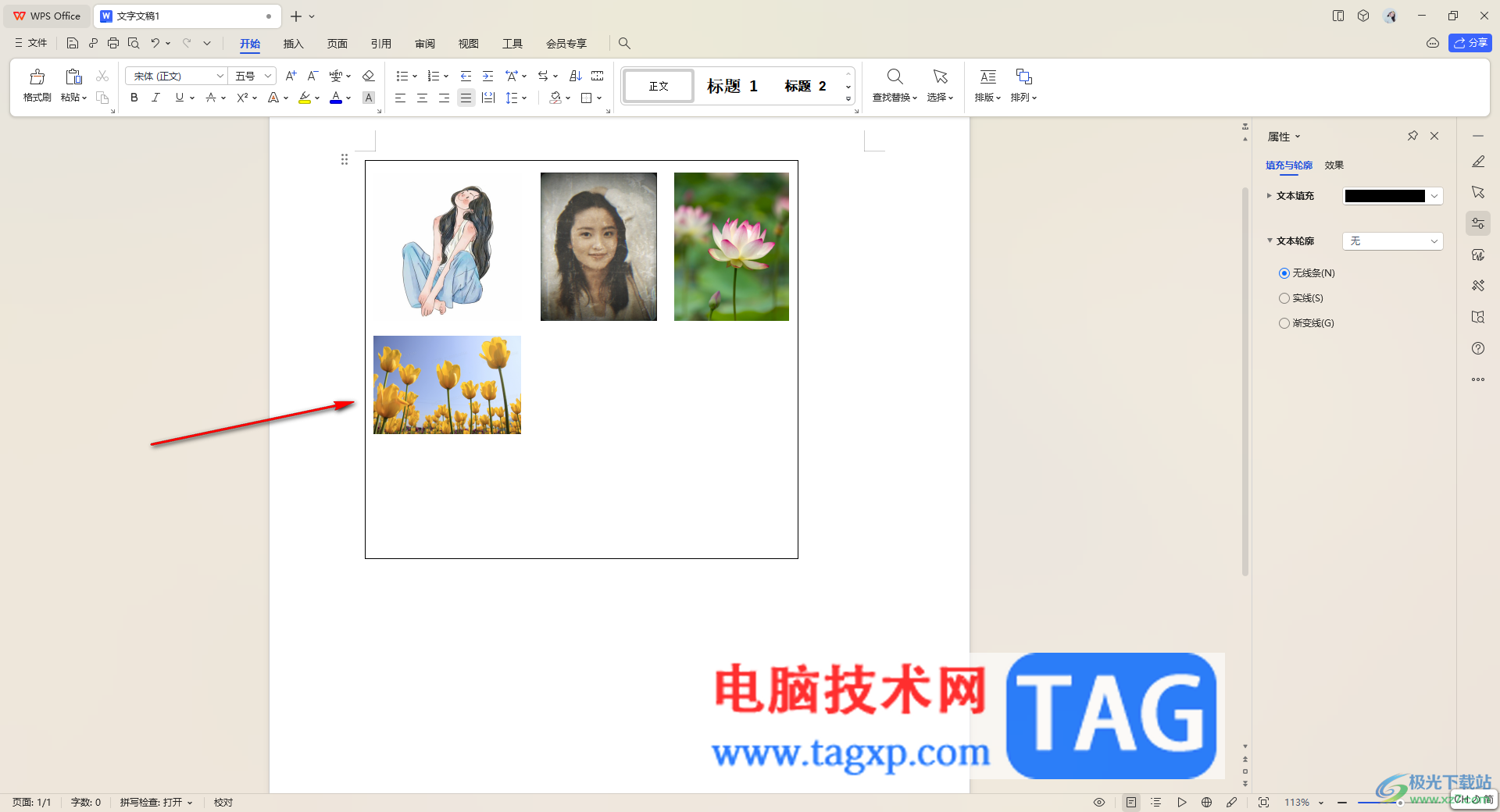Switch to outline view in status bar
The image size is (1500, 812).
pos(1156,802)
